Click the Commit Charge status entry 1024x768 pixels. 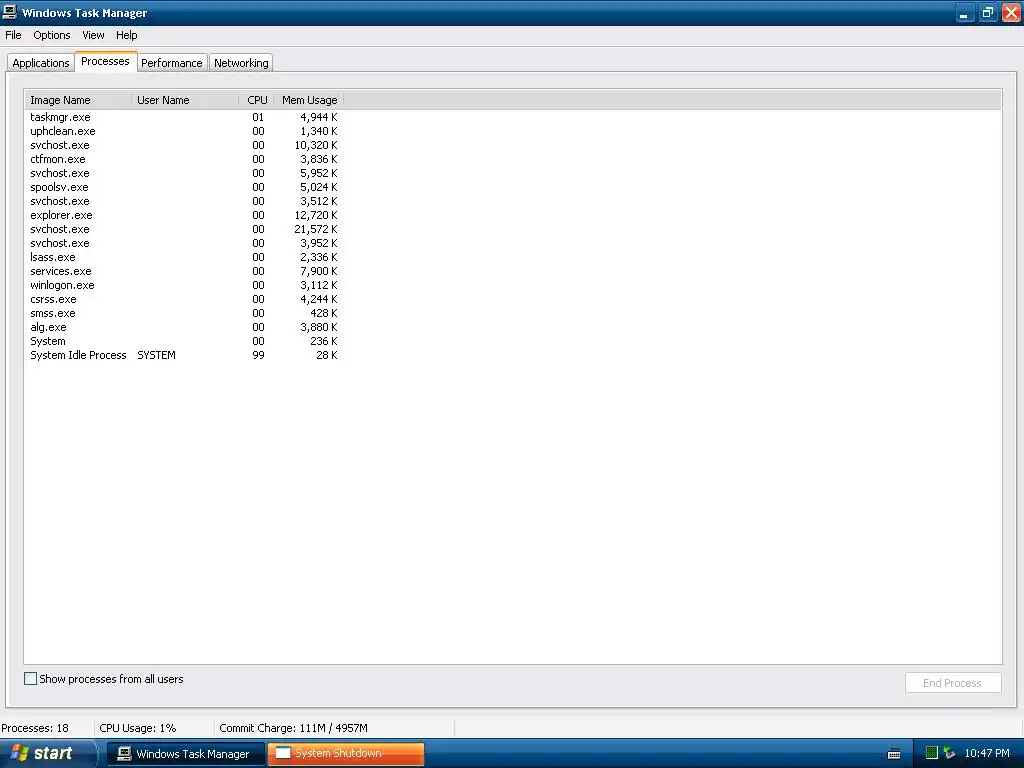[293, 728]
